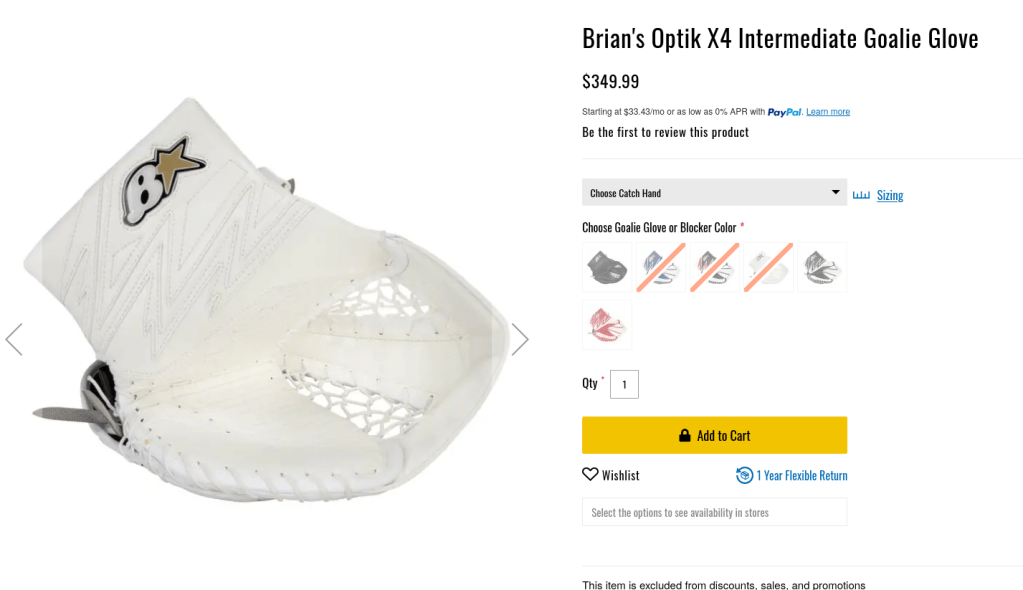This screenshot has width=1023, height=590.
Task: Follow the PayPal Learn more link
Action: click(828, 112)
